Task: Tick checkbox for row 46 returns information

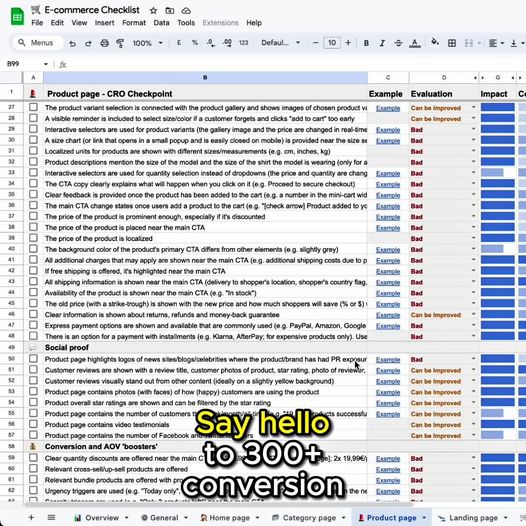Action: pyautogui.click(x=33, y=314)
